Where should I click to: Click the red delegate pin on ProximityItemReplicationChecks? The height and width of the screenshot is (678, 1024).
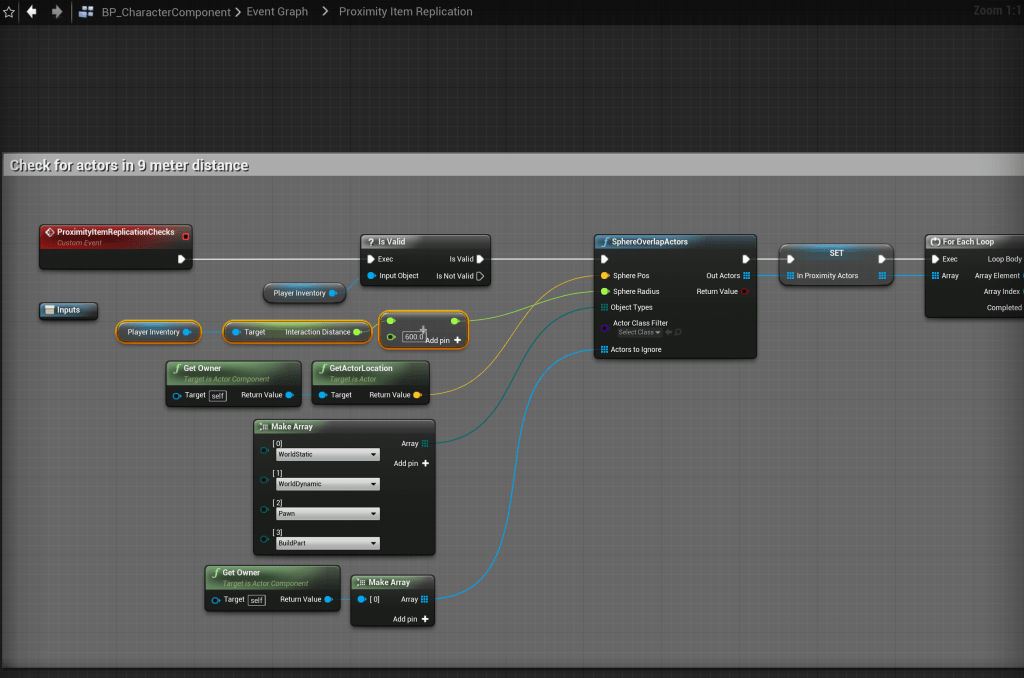(x=185, y=235)
